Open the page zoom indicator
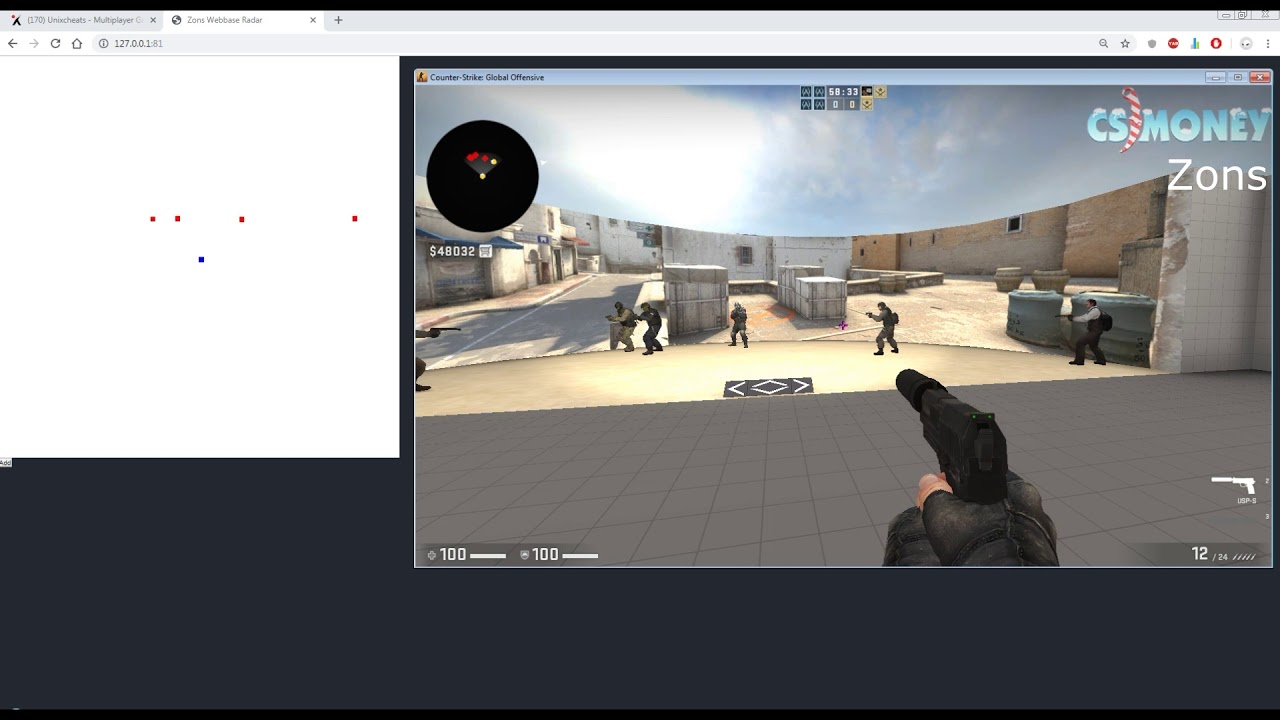This screenshot has height=720, width=1280. 1103,44
